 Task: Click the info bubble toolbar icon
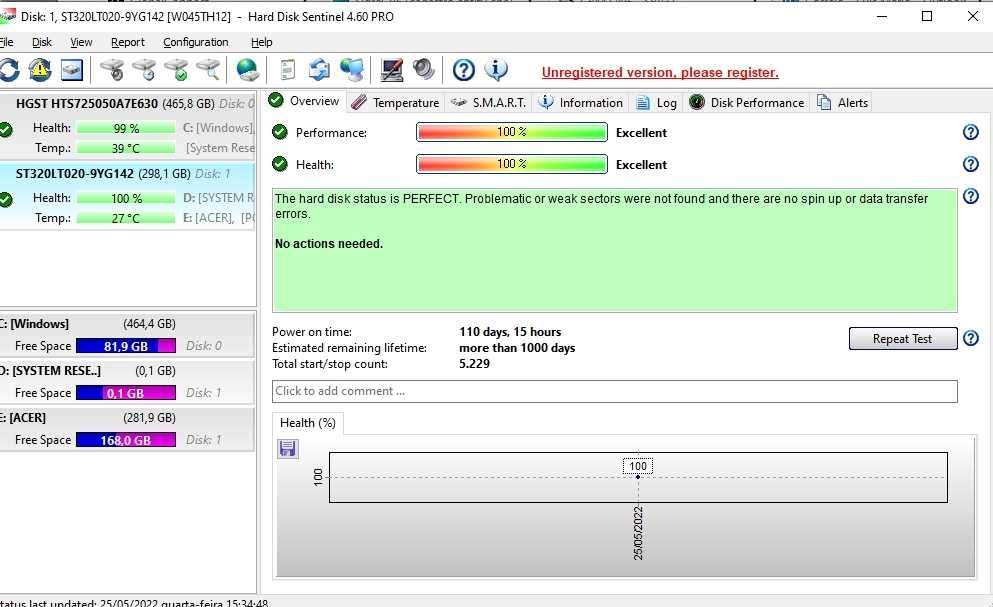(x=496, y=70)
